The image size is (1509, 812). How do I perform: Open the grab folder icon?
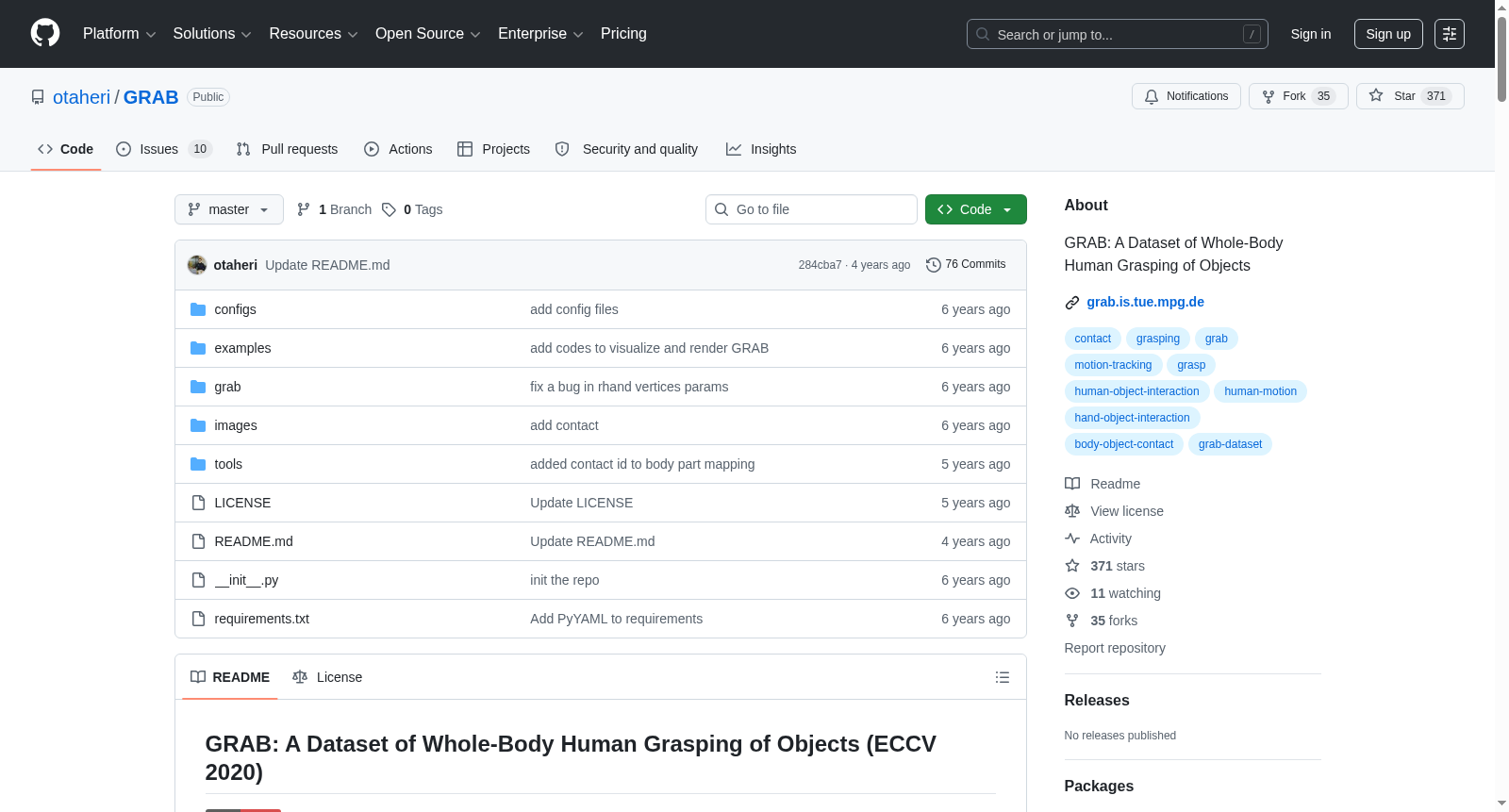pos(198,387)
